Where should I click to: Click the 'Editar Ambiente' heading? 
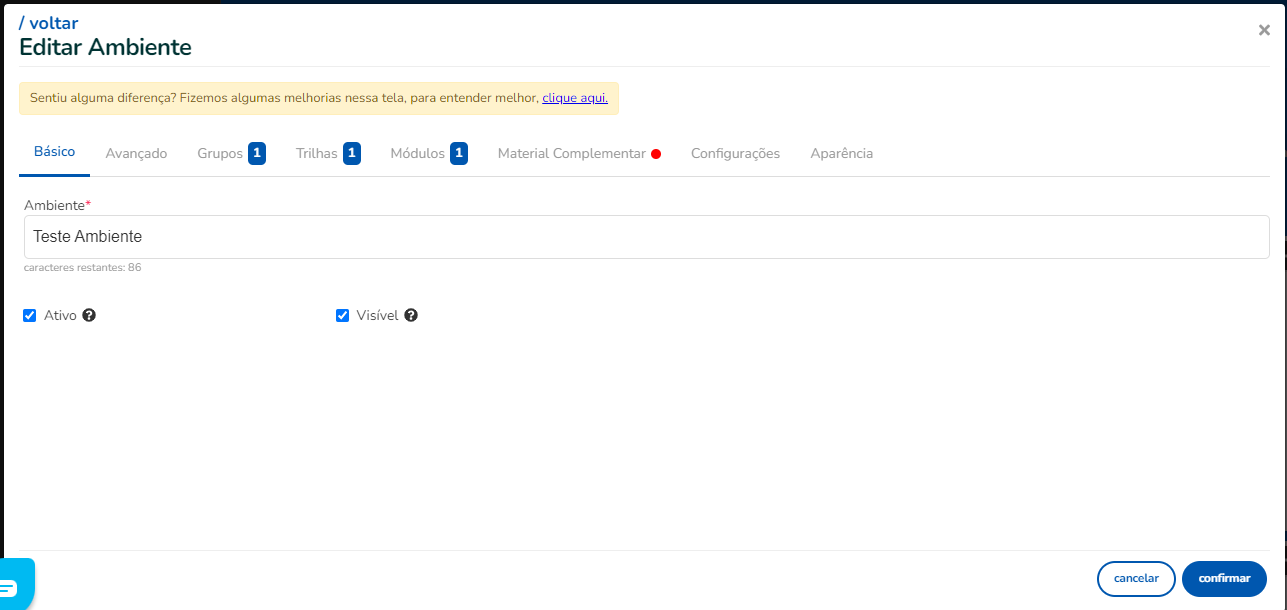[105, 47]
